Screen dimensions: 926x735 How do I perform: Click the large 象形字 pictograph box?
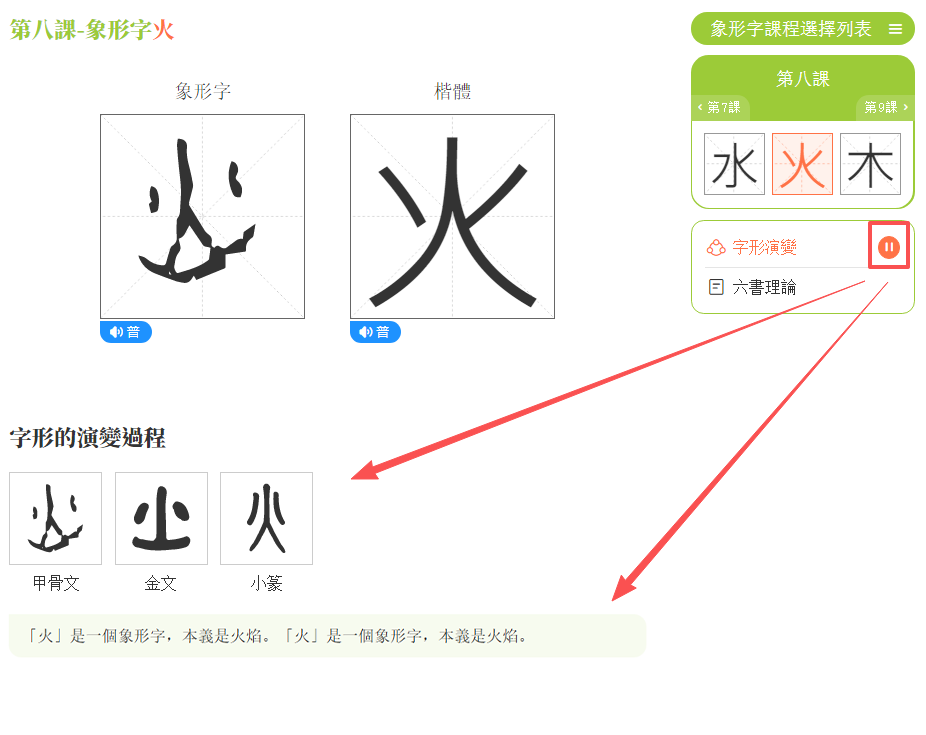pos(203,217)
